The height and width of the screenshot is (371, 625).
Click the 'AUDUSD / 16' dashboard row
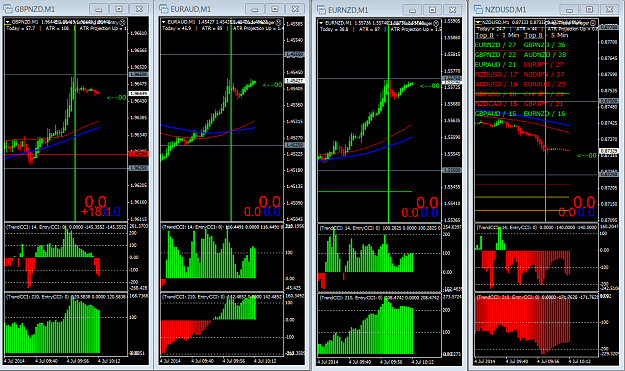pos(496,84)
